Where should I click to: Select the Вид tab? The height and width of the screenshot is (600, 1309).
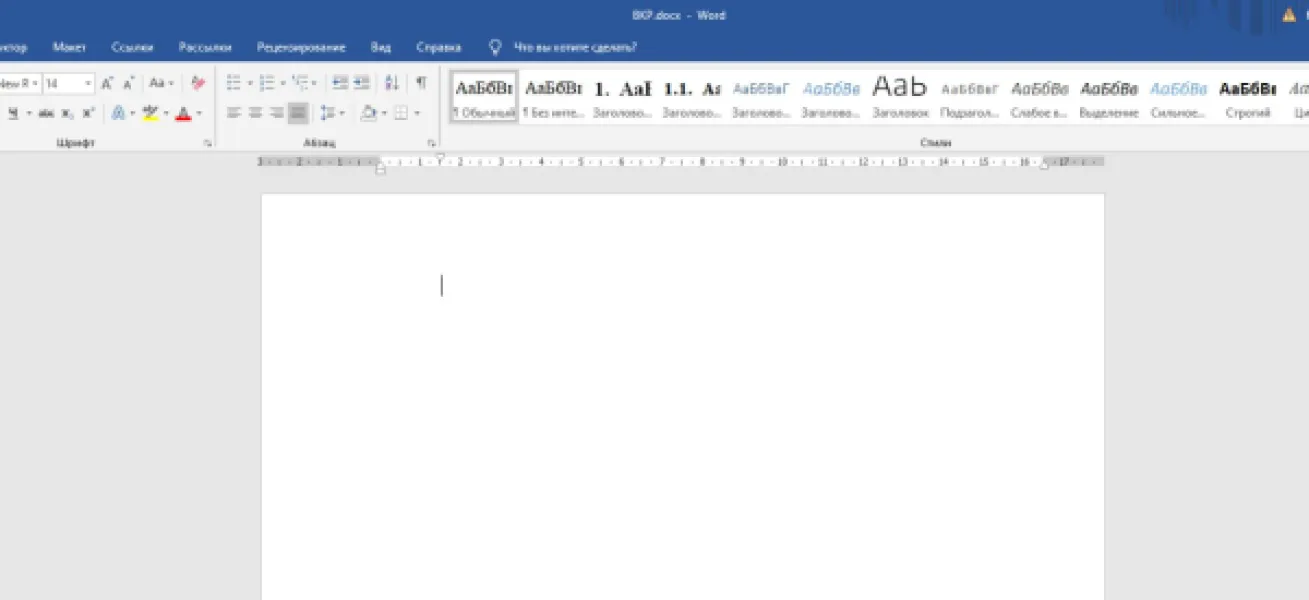pyautogui.click(x=381, y=47)
